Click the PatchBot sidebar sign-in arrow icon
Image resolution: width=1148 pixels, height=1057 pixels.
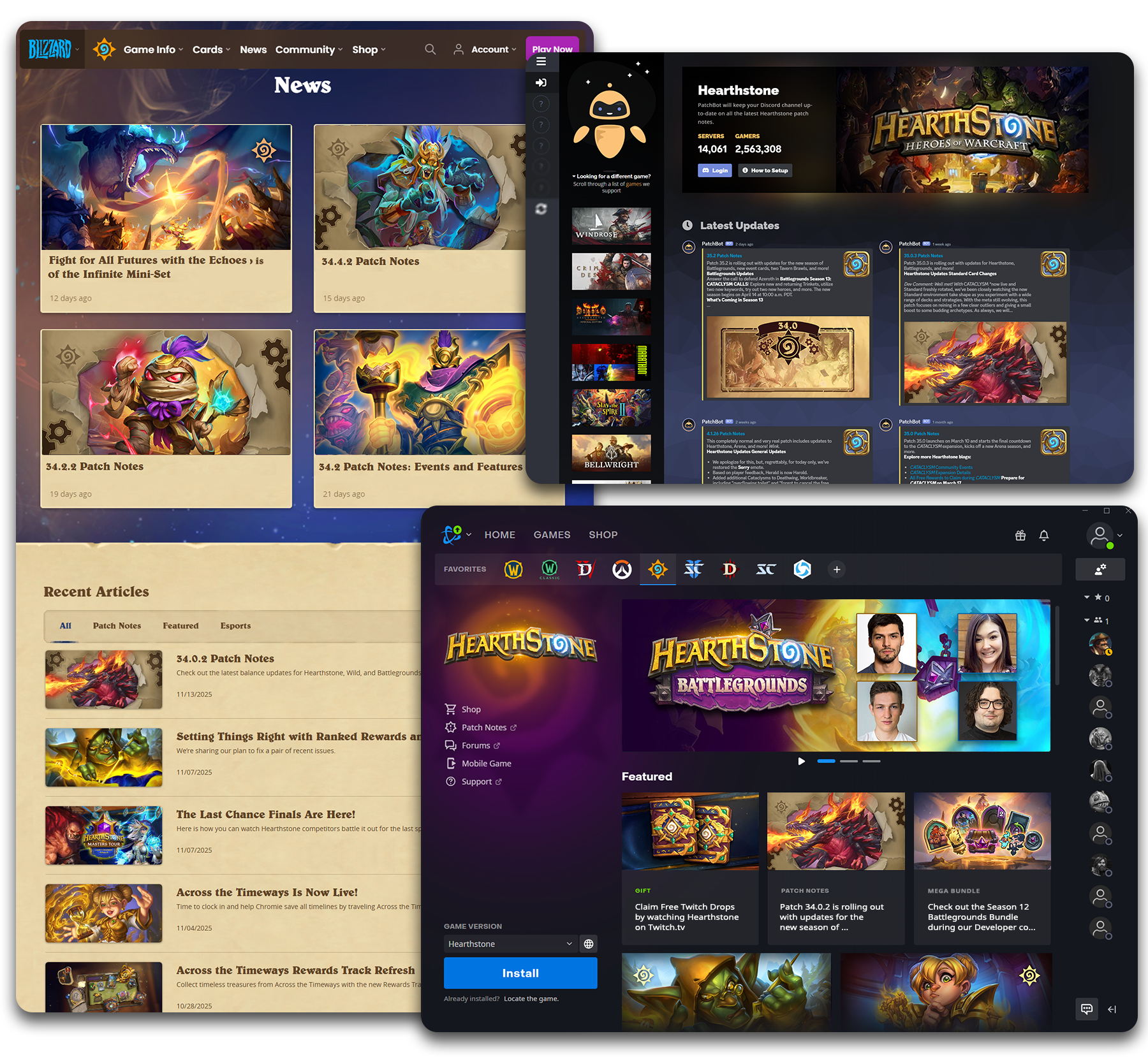(541, 82)
